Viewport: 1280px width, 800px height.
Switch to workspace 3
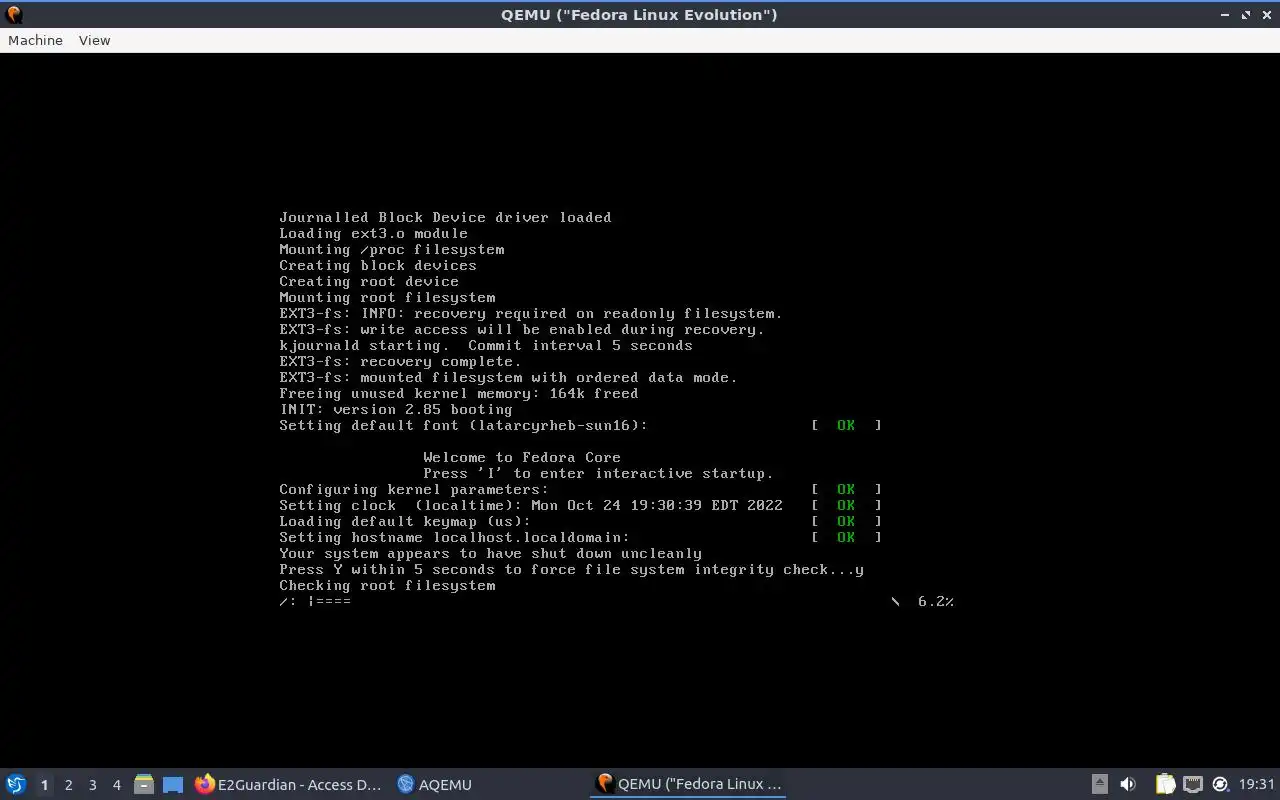[x=92, y=785]
